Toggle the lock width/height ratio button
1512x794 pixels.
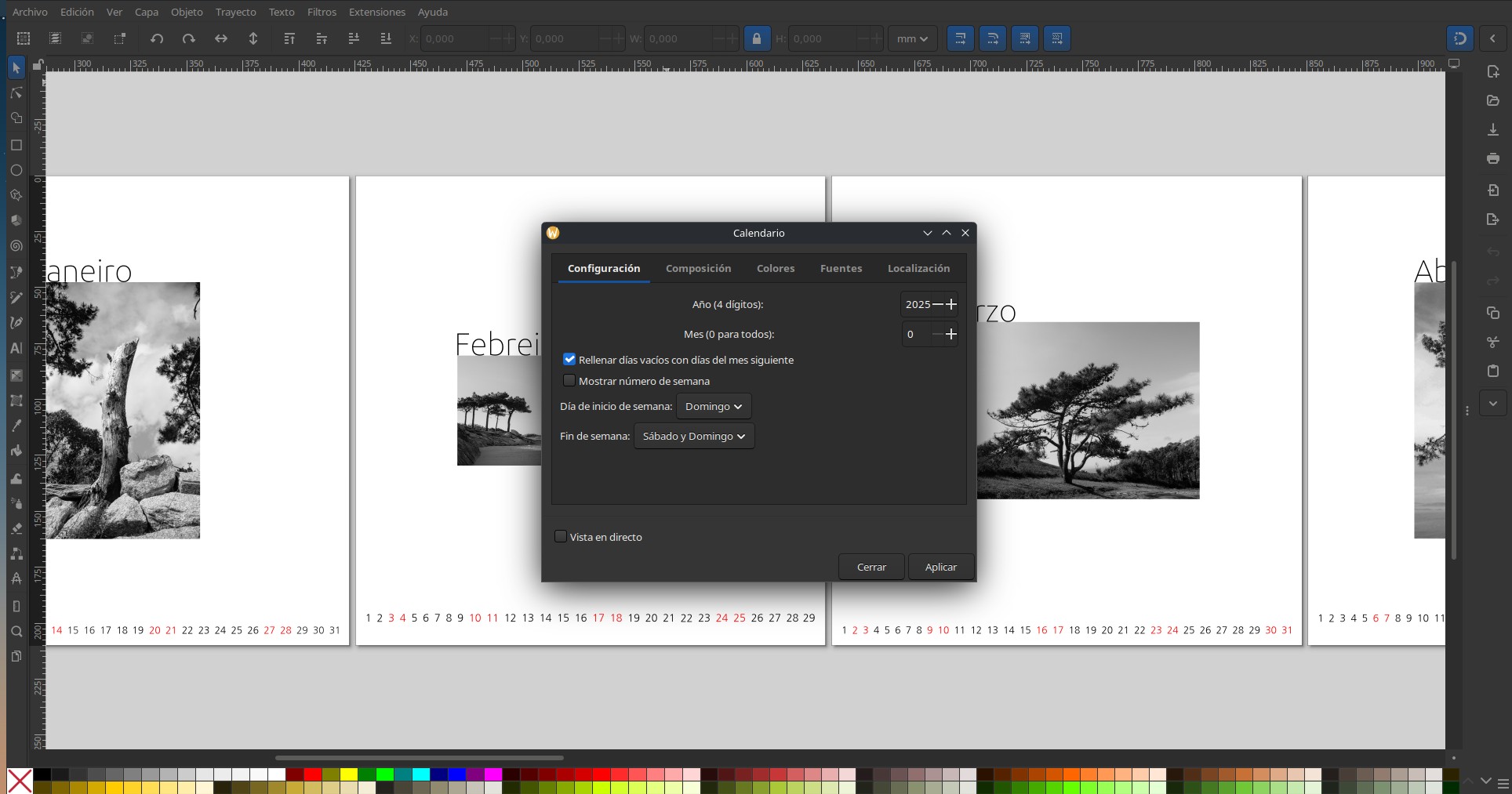pyautogui.click(x=756, y=38)
